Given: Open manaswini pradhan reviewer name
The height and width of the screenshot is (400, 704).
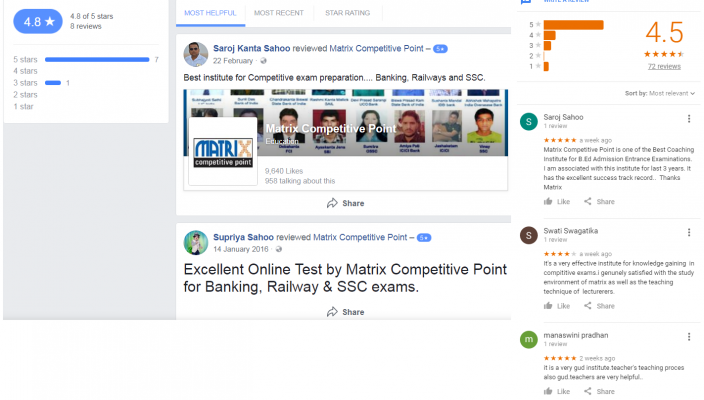Looking at the screenshot, I should (x=576, y=335).
